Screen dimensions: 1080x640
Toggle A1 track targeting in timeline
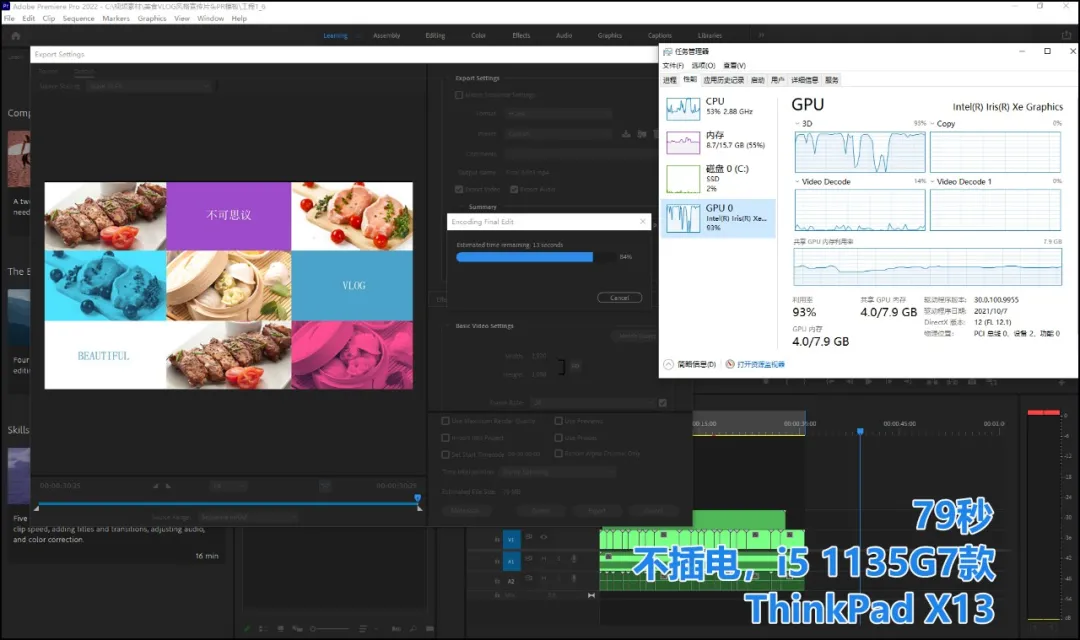tap(511, 561)
